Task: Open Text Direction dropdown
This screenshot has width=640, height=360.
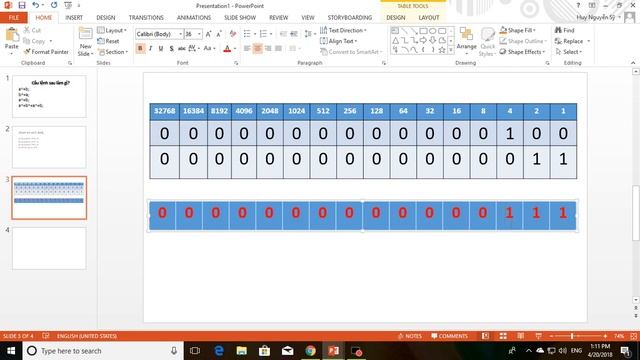Action: [343, 30]
